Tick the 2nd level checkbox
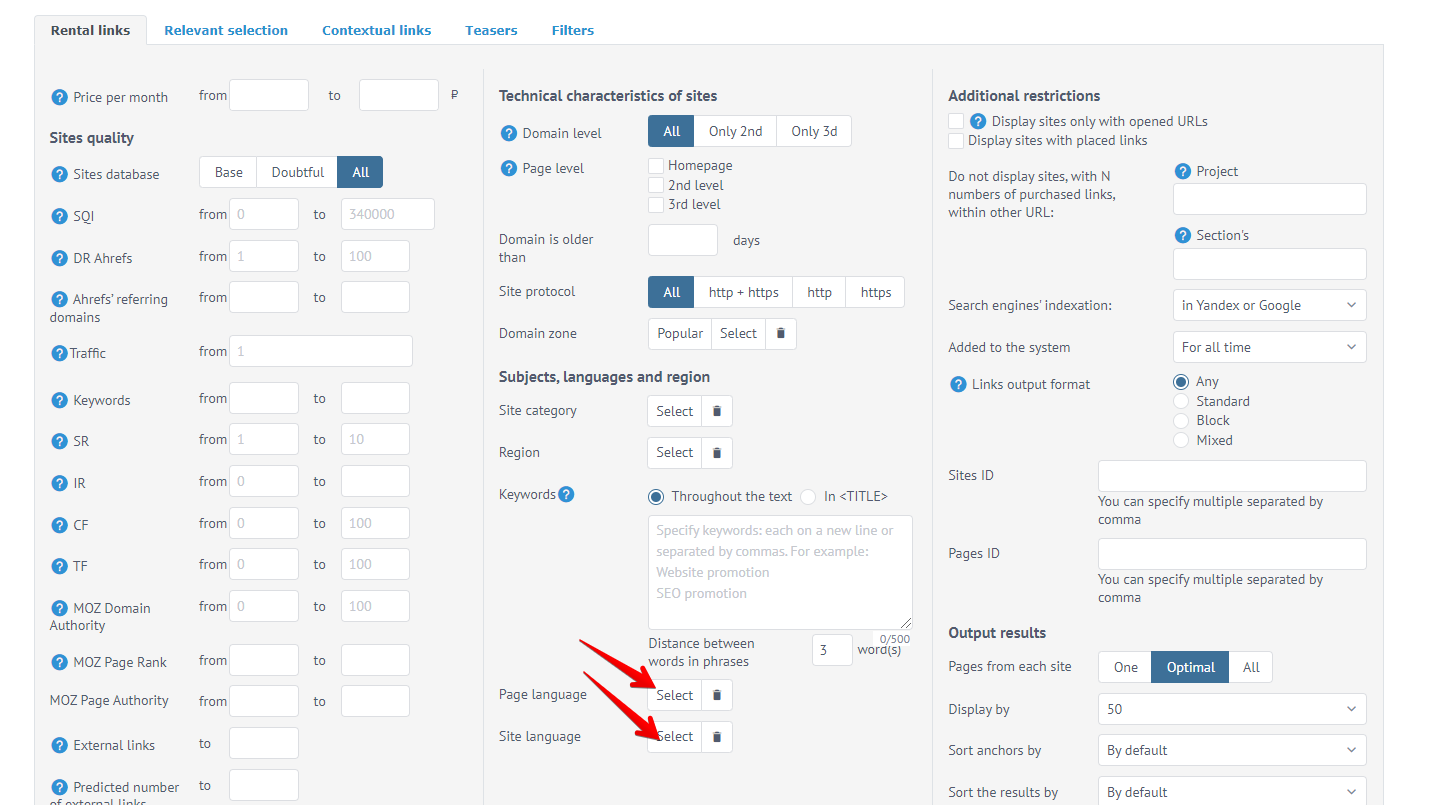Image resolution: width=1446 pixels, height=805 pixels. click(x=656, y=185)
